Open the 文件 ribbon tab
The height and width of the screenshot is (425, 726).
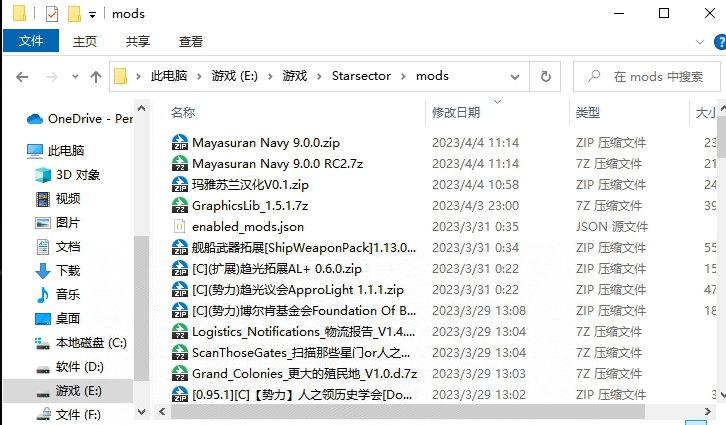31,41
